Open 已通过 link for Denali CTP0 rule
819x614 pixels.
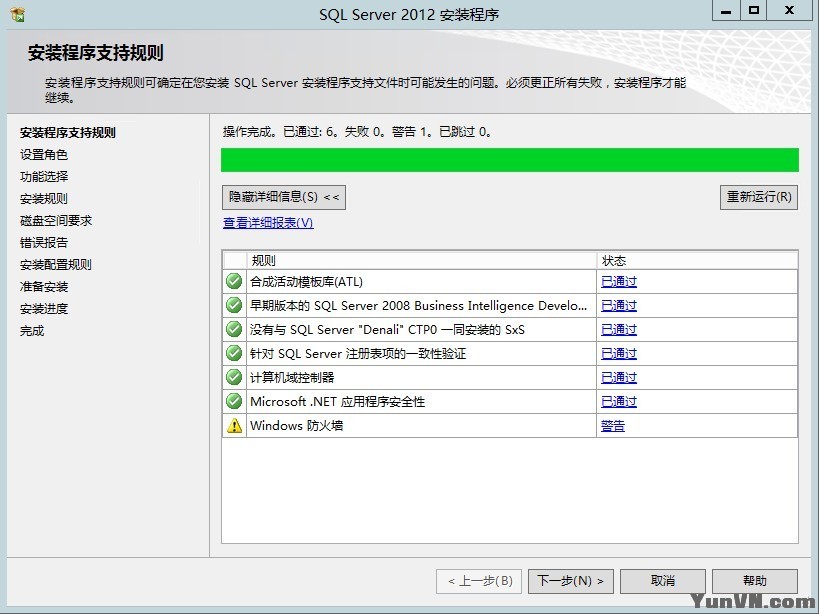tap(619, 330)
